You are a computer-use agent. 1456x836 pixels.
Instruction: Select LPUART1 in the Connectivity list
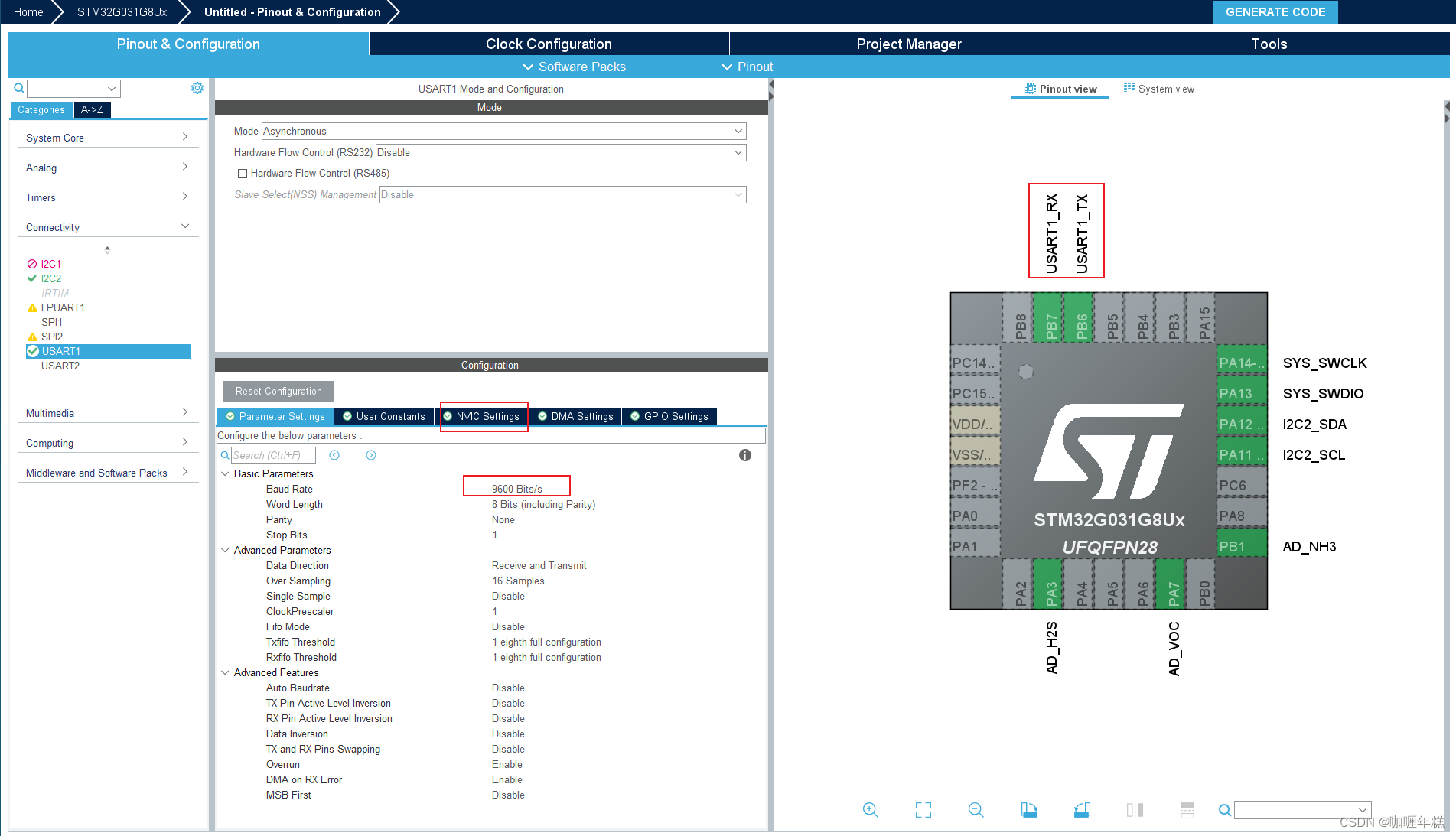[x=63, y=307]
